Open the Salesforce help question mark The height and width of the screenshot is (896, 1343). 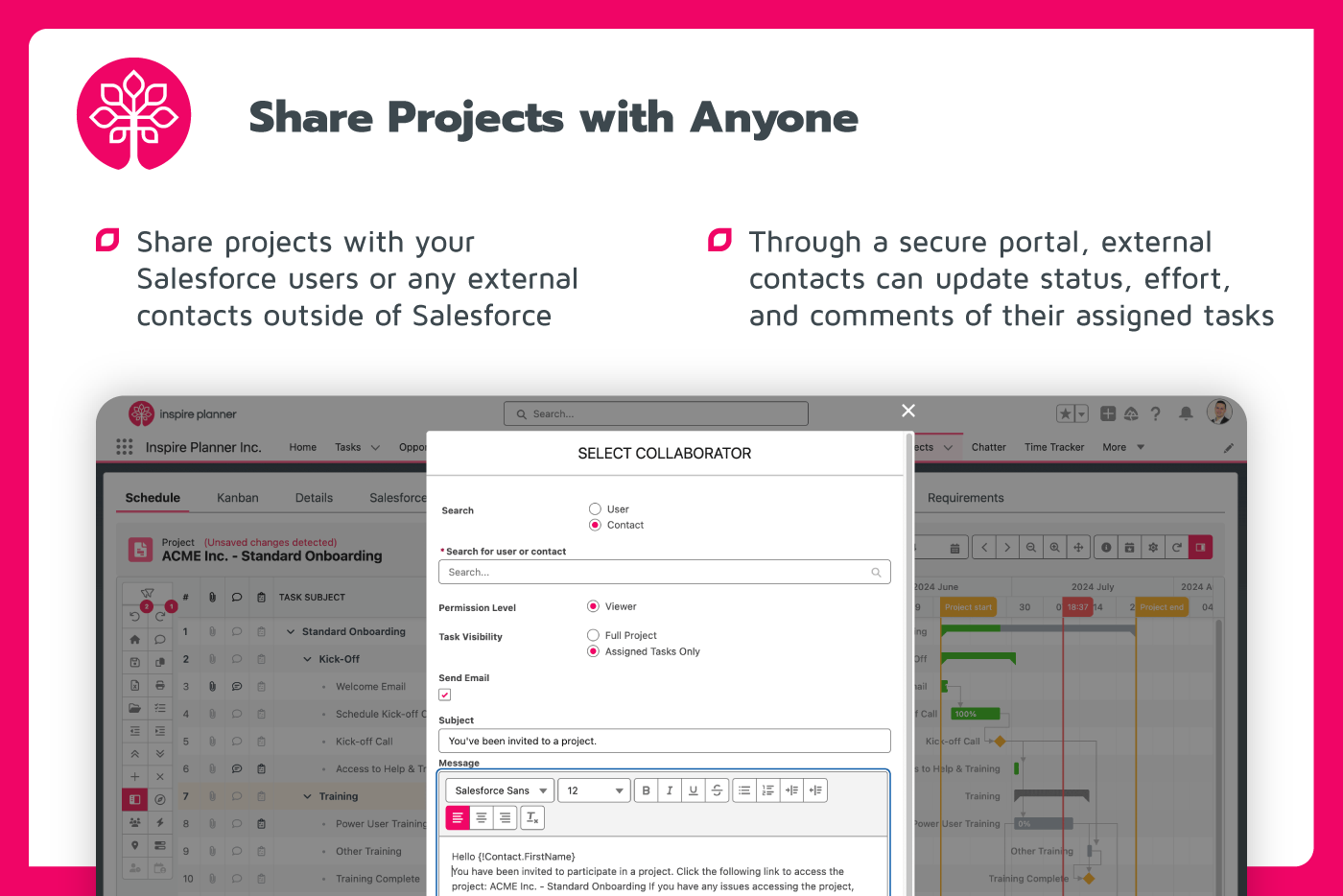pos(1156,413)
